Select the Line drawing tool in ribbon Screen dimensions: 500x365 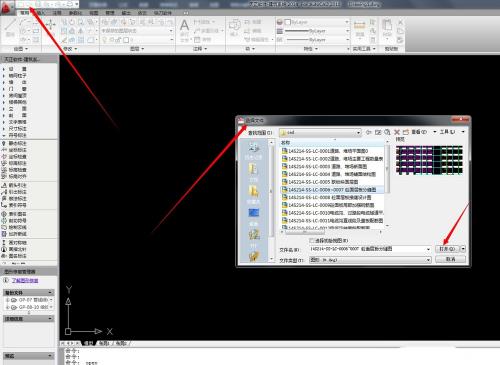pos(10,27)
